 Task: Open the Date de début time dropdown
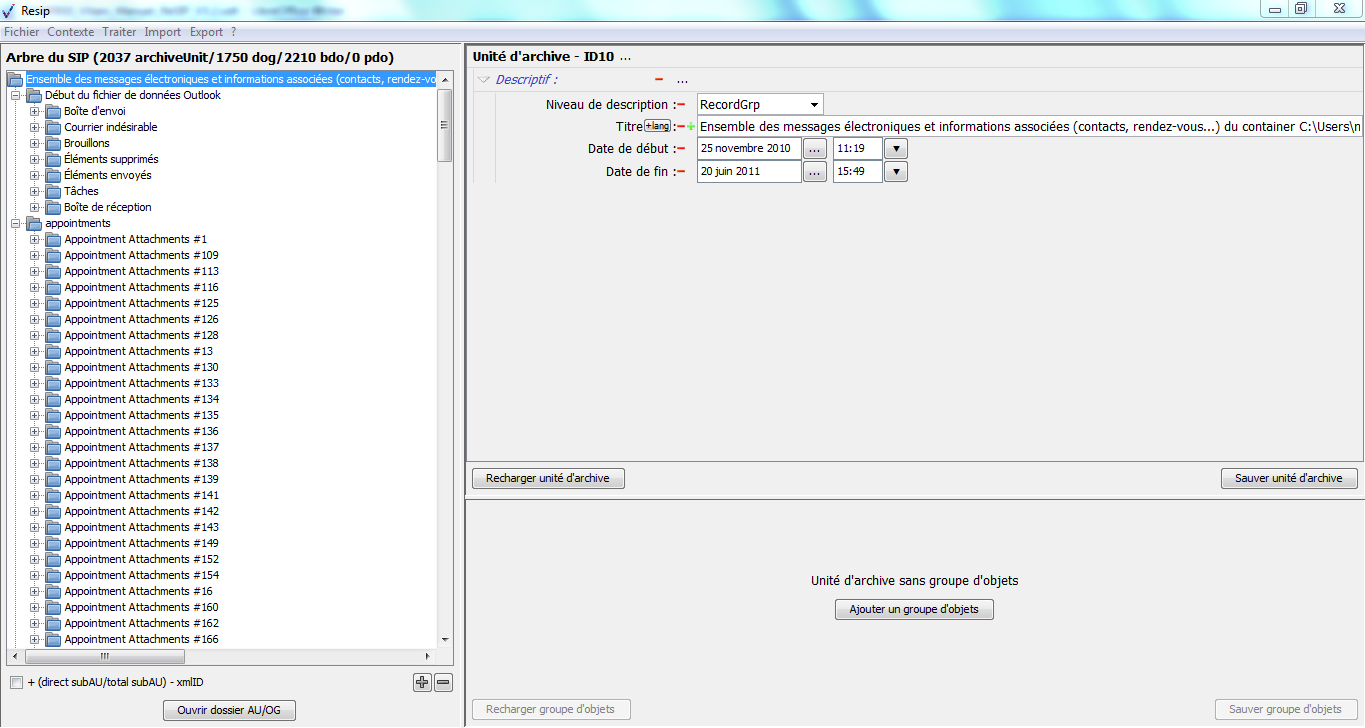[896, 149]
